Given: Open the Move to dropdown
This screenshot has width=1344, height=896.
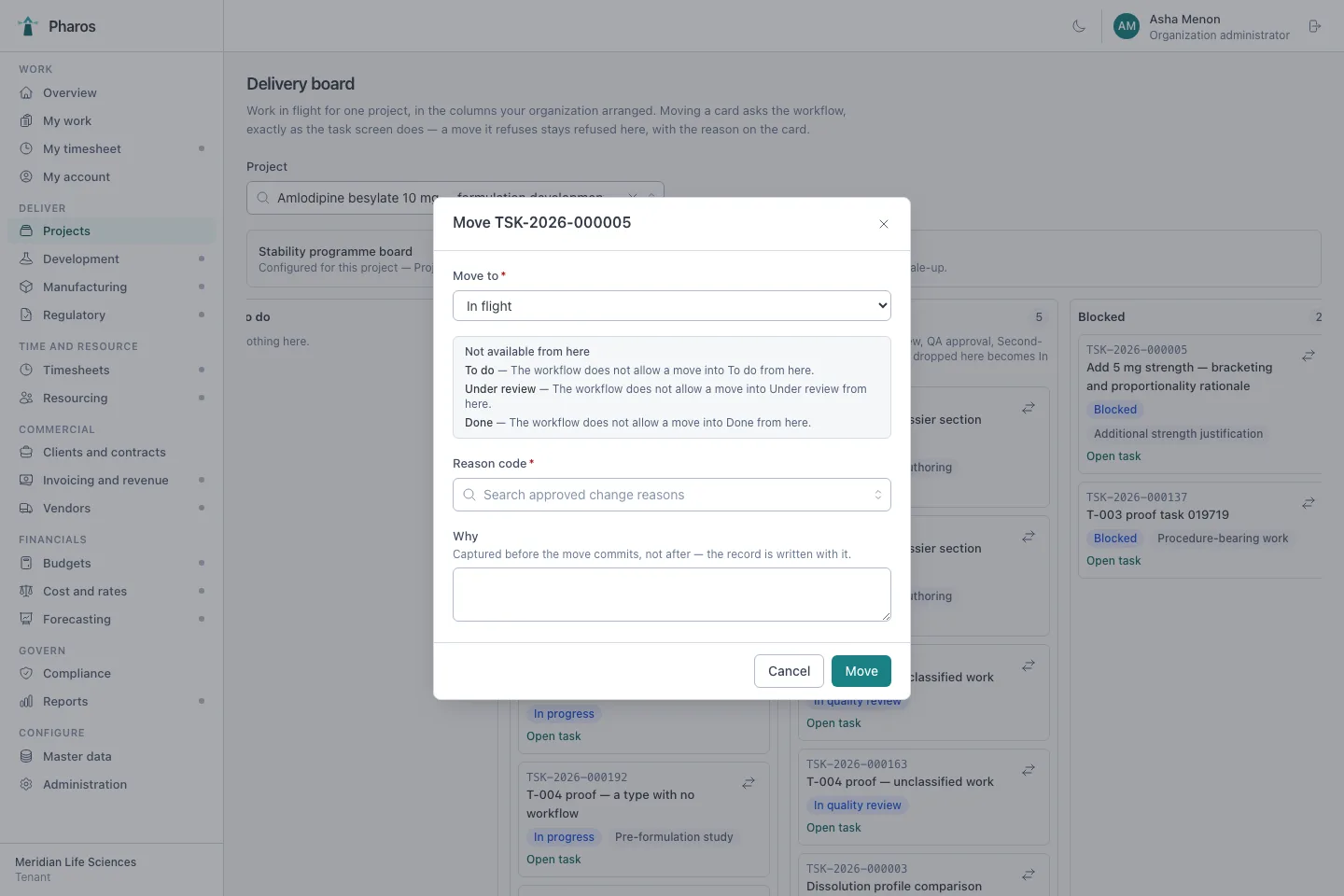Looking at the screenshot, I should tap(672, 306).
